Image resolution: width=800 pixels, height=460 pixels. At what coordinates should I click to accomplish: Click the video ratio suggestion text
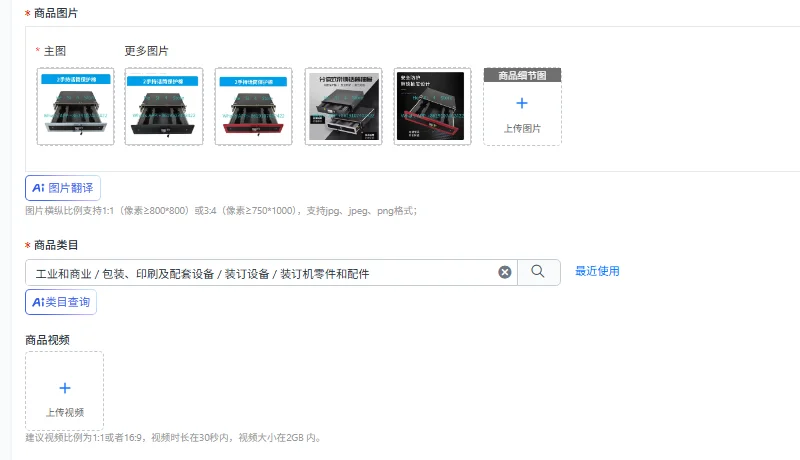click(173, 438)
